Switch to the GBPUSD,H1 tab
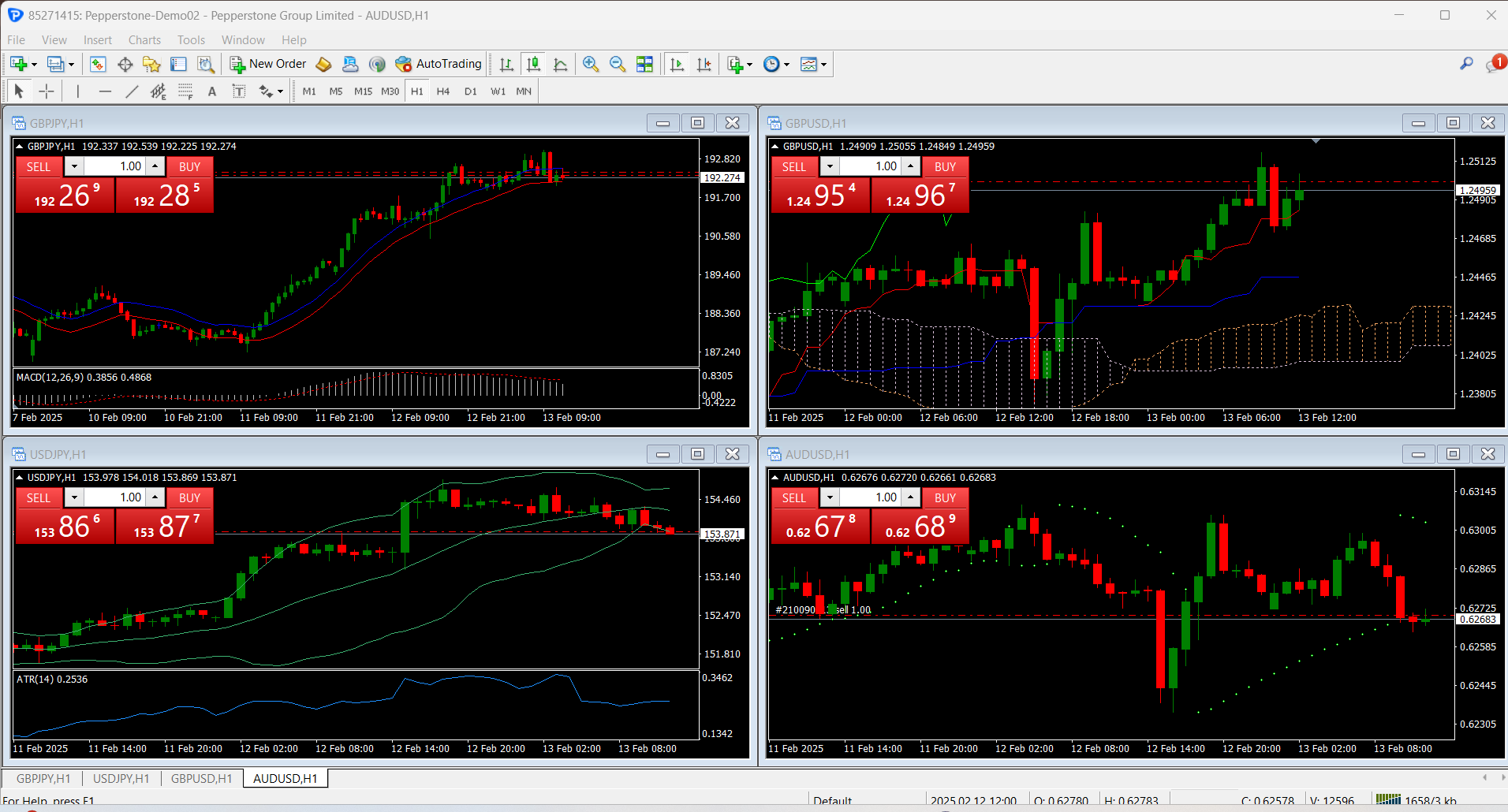This screenshot has width=1508, height=812. tap(201, 778)
